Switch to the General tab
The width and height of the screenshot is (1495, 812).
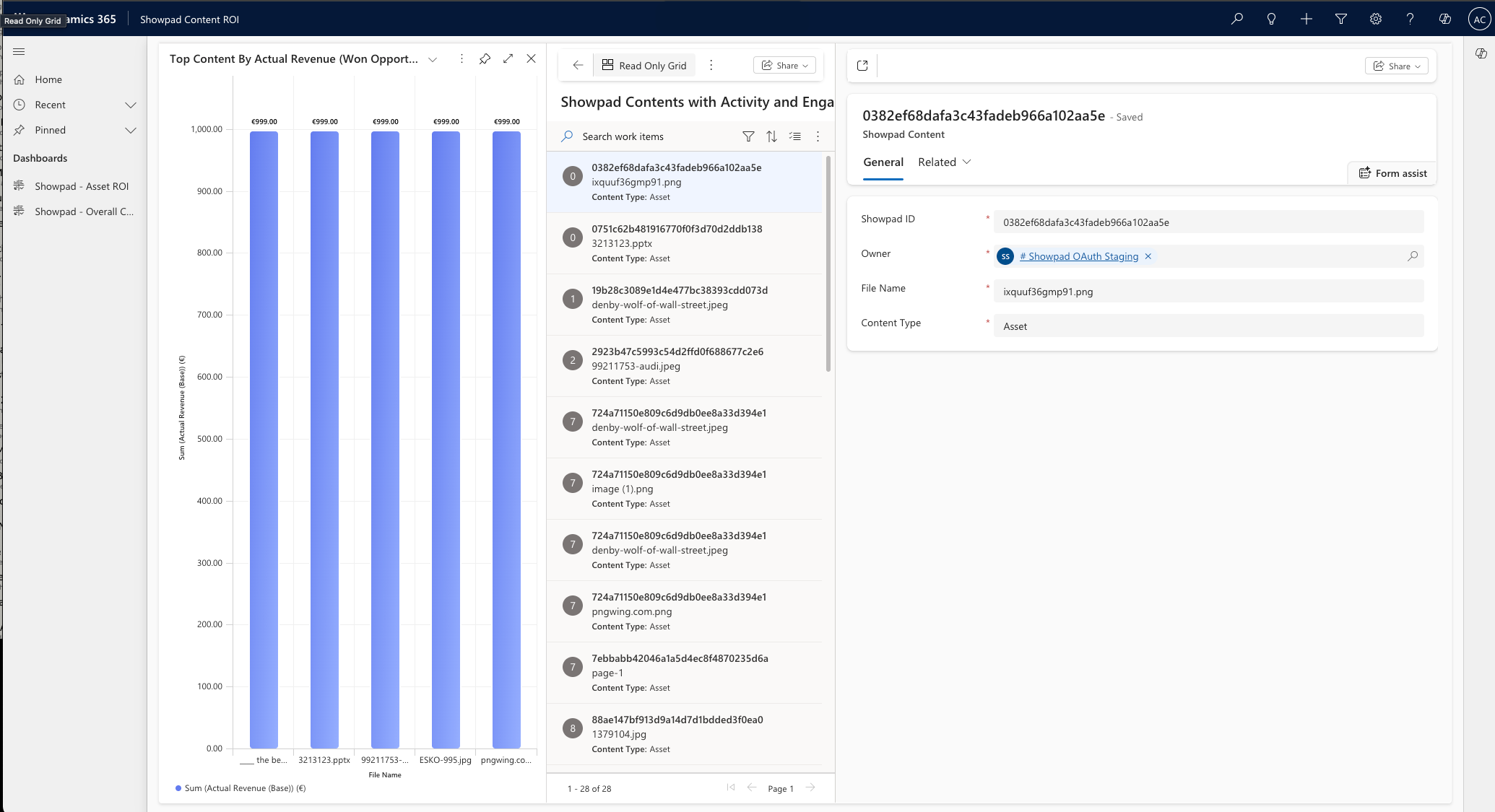coord(883,162)
